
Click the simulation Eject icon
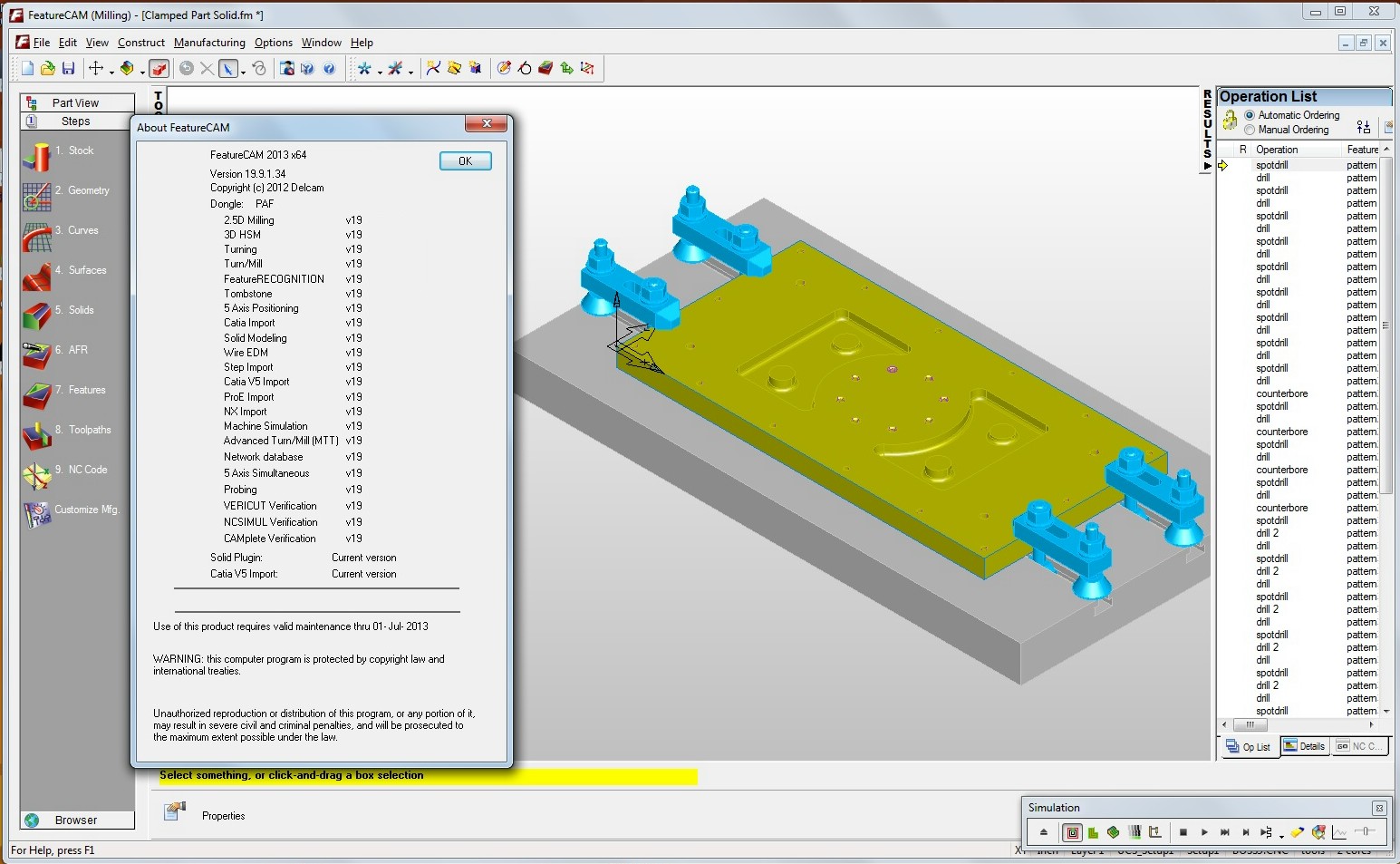[1044, 831]
